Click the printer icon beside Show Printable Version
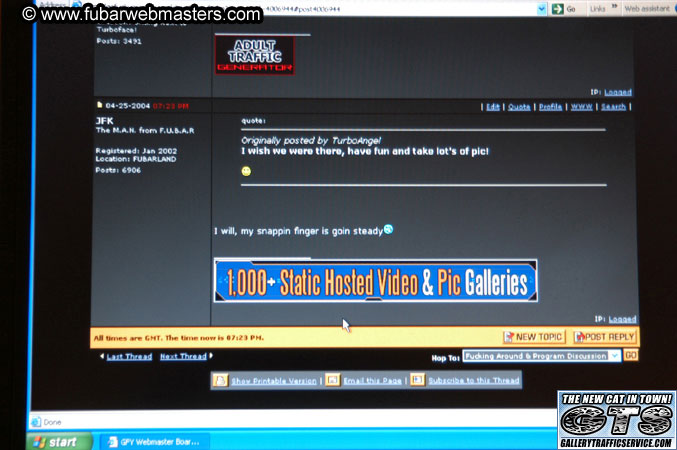 [x=218, y=380]
